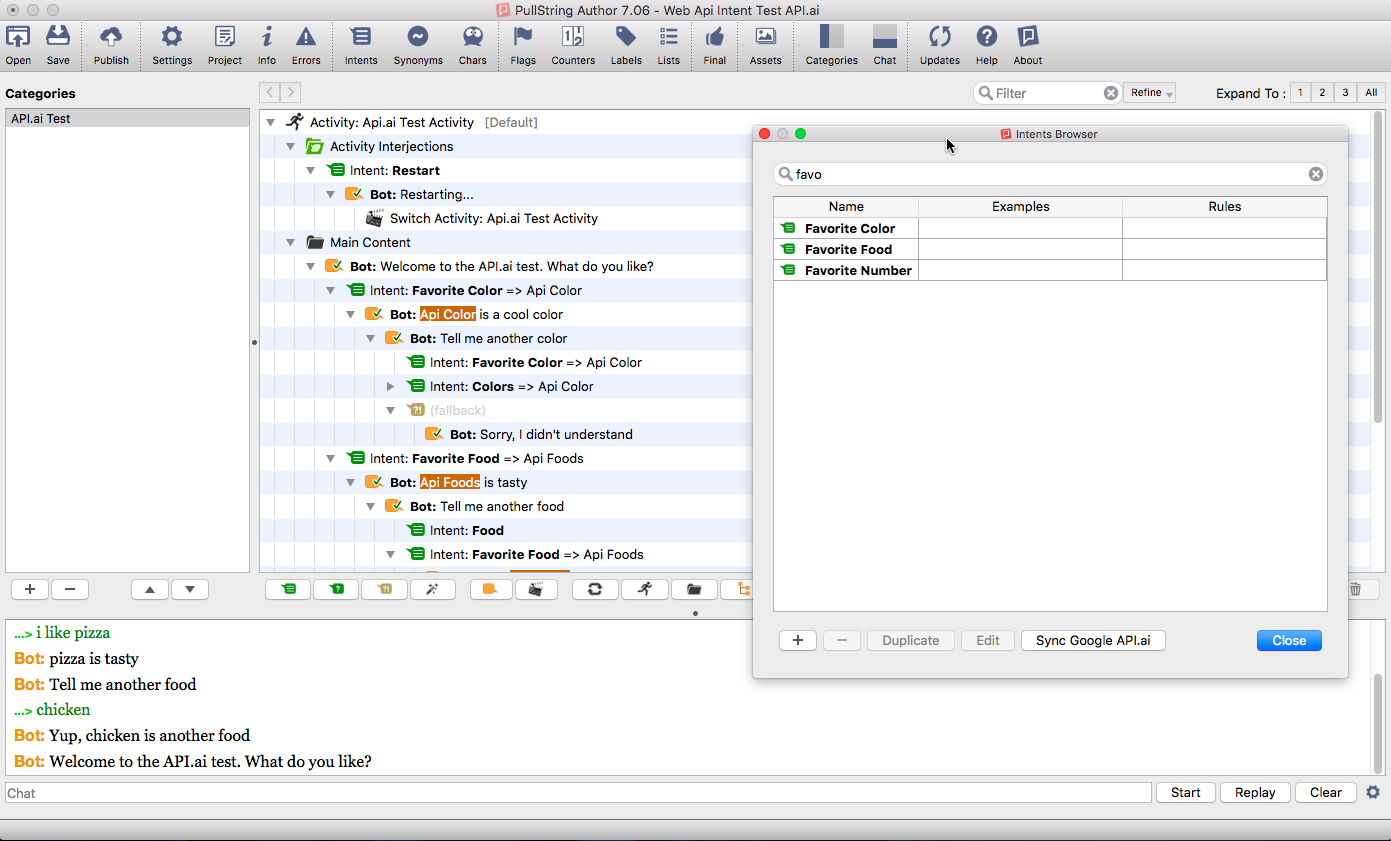1391x841 pixels.
Task: Open the Assets toolbar icon
Action: (x=766, y=44)
